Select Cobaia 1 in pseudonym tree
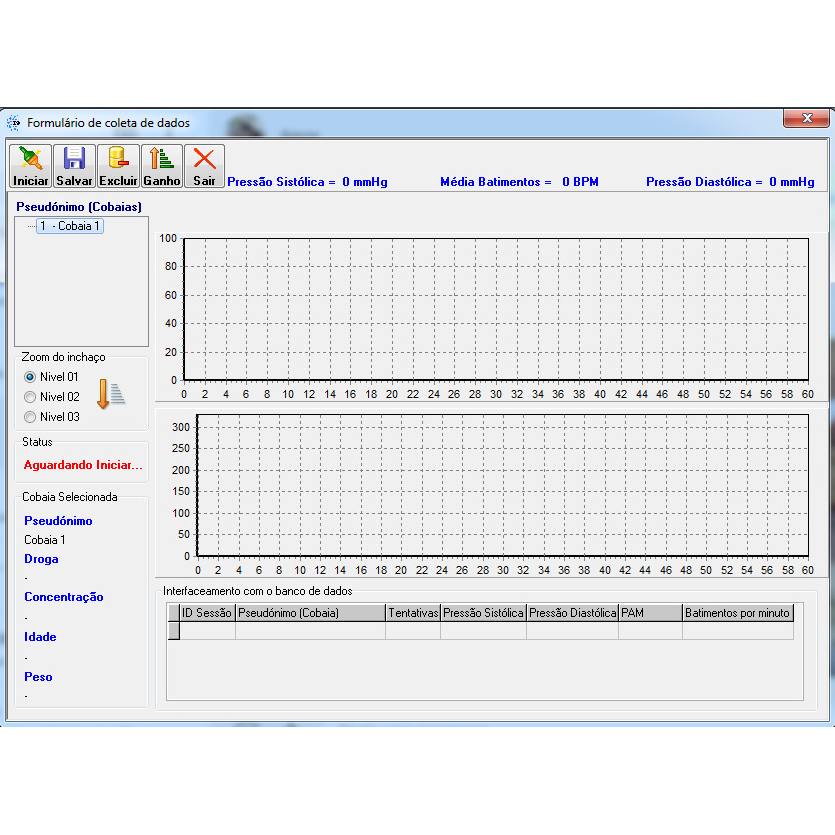Viewport: 835px width, 835px height. (70, 227)
